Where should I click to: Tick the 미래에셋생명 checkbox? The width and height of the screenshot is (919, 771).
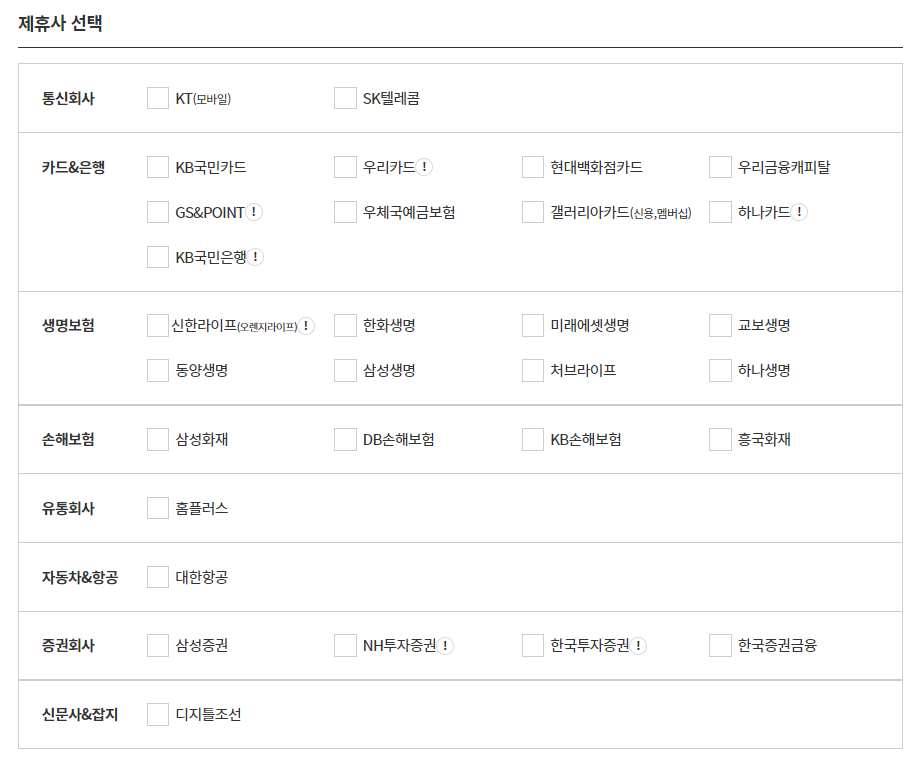click(533, 325)
